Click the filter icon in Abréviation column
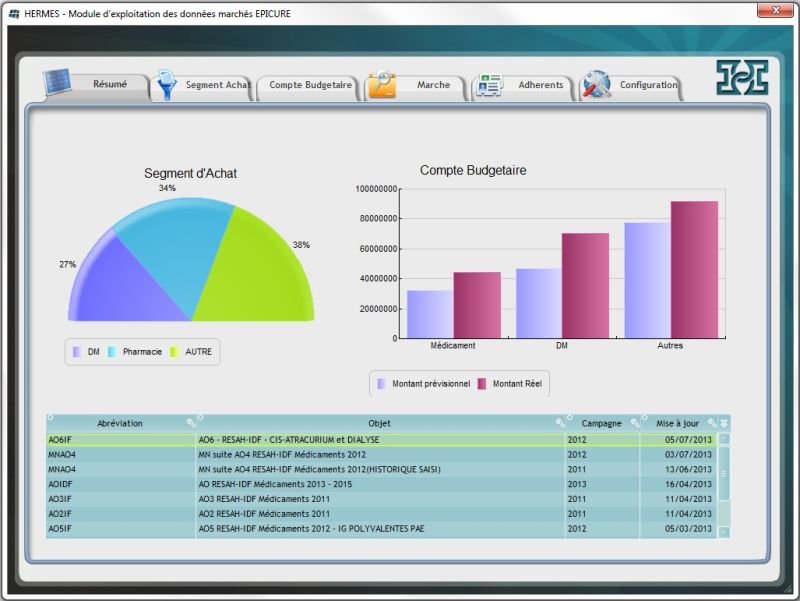 tap(190, 423)
